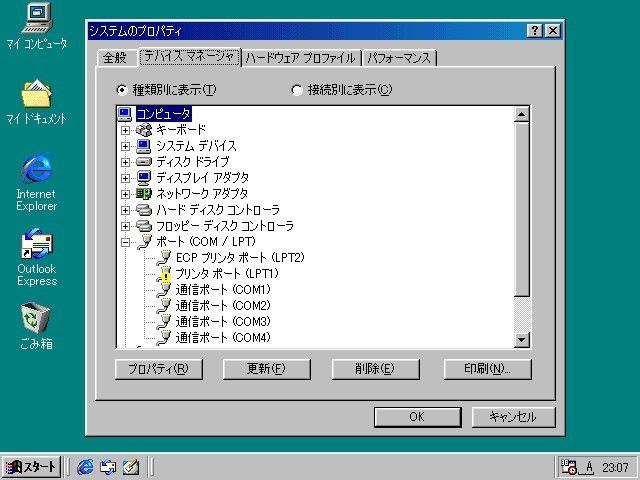Image resolution: width=640 pixels, height=480 pixels.
Task: Click the キーボード device category icon
Action: click(x=144, y=130)
